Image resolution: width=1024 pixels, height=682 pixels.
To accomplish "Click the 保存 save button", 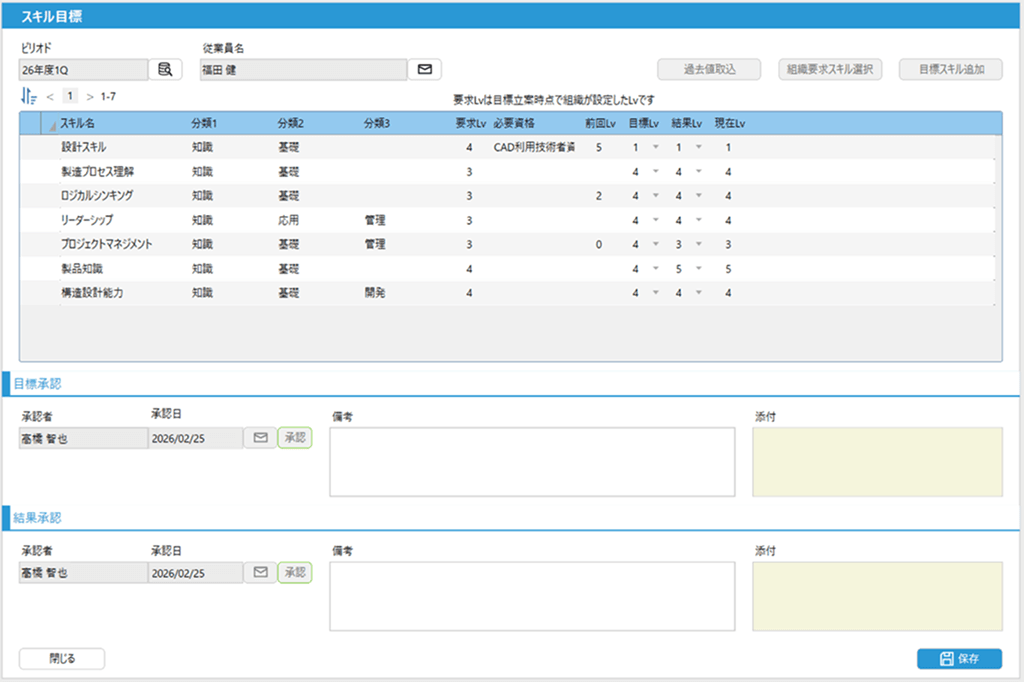I will click(959, 658).
